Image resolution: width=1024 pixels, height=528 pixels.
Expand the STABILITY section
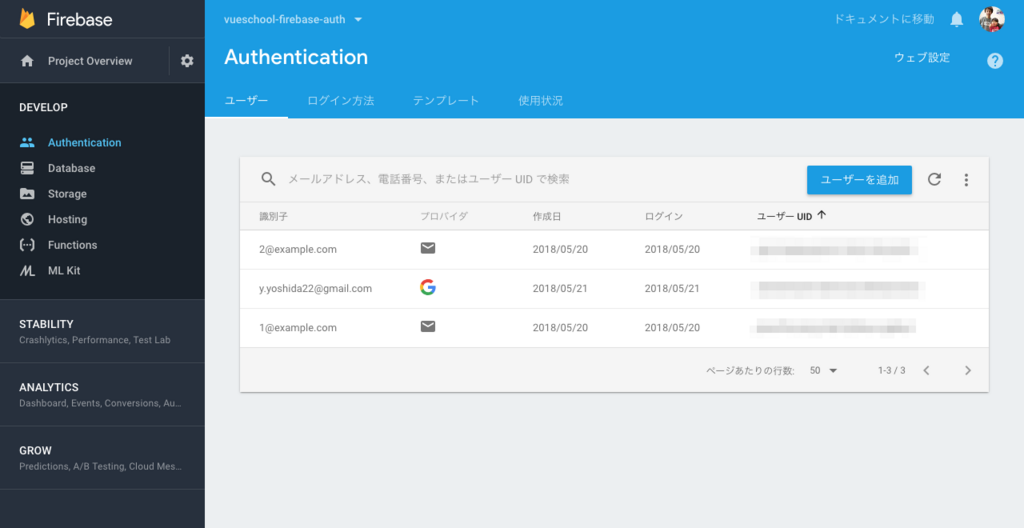click(x=102, y=331)
